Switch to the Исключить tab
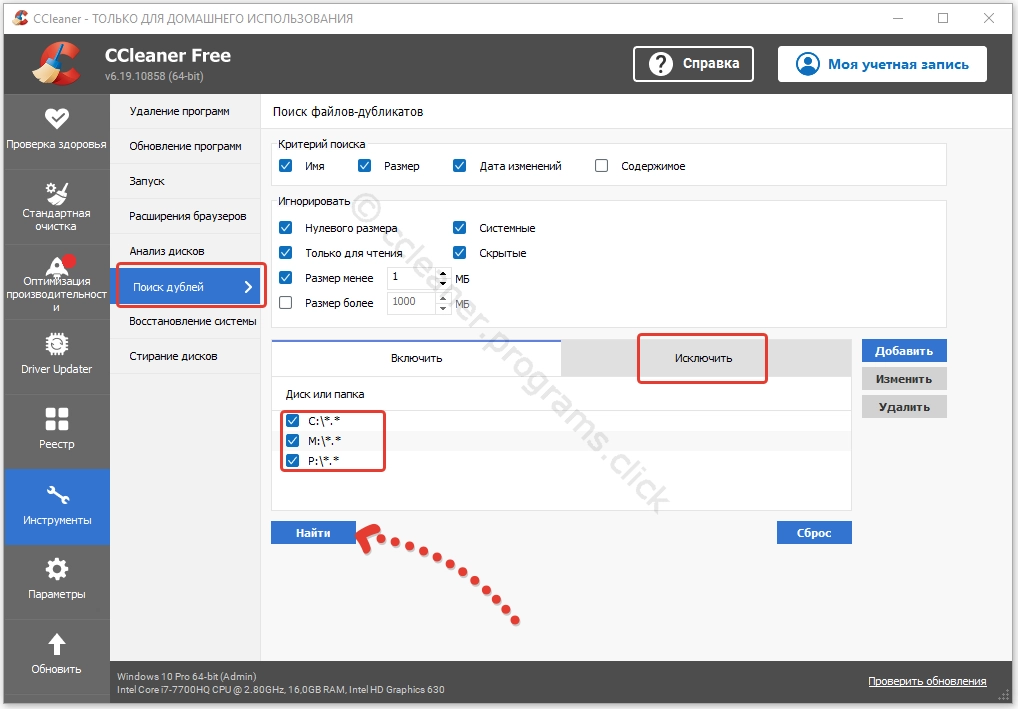 pyautogui.click(x=702, y=358)
